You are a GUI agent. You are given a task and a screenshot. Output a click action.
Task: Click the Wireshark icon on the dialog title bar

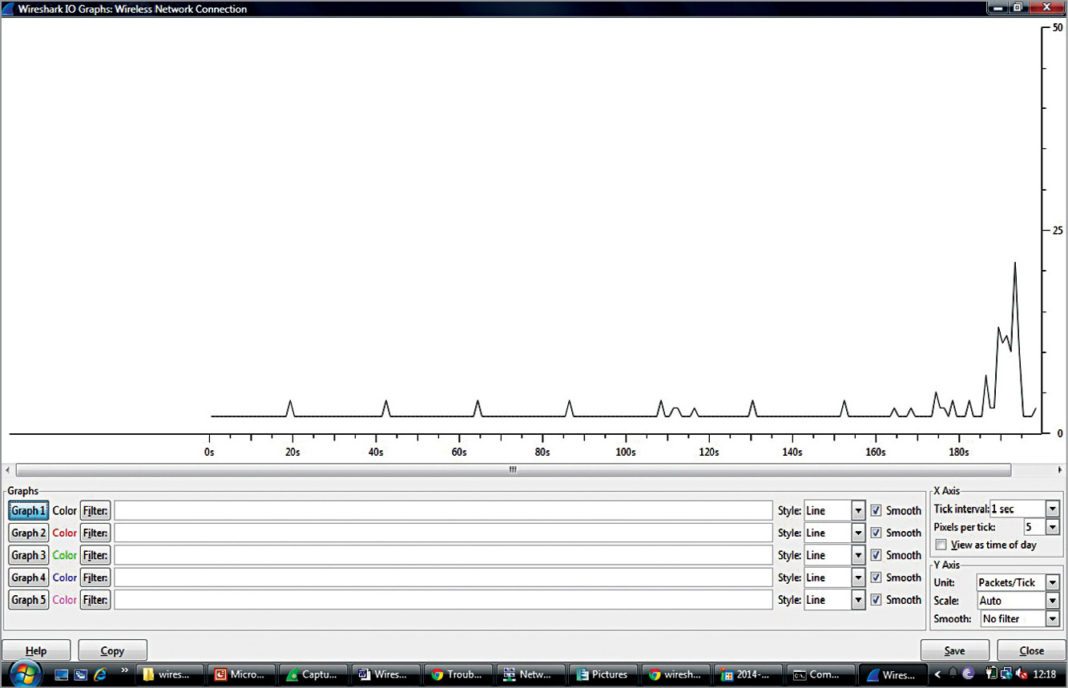8,8
